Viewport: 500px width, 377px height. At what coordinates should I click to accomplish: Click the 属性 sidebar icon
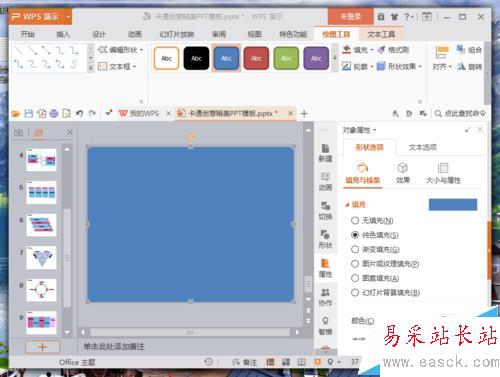coord(325,268)
